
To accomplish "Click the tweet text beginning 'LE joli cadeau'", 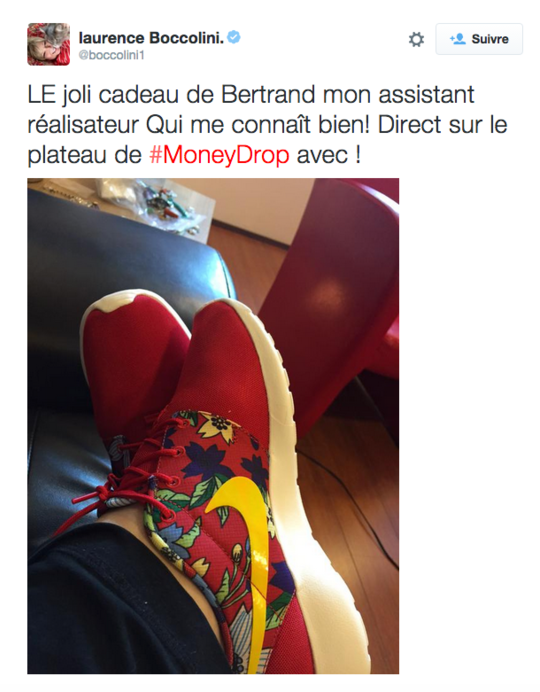I will point(267,125).
